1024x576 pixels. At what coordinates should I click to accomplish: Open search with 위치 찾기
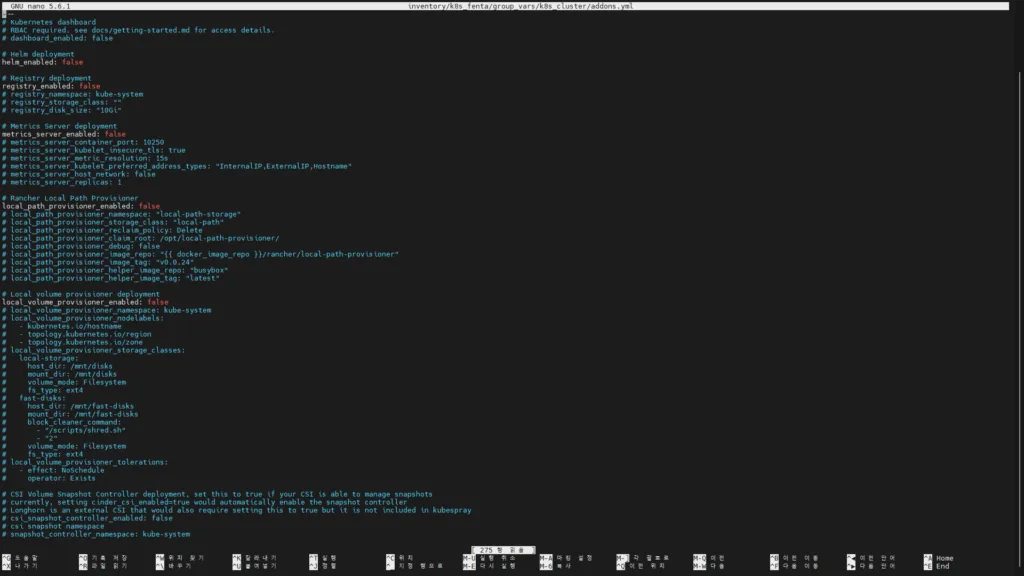180,557
